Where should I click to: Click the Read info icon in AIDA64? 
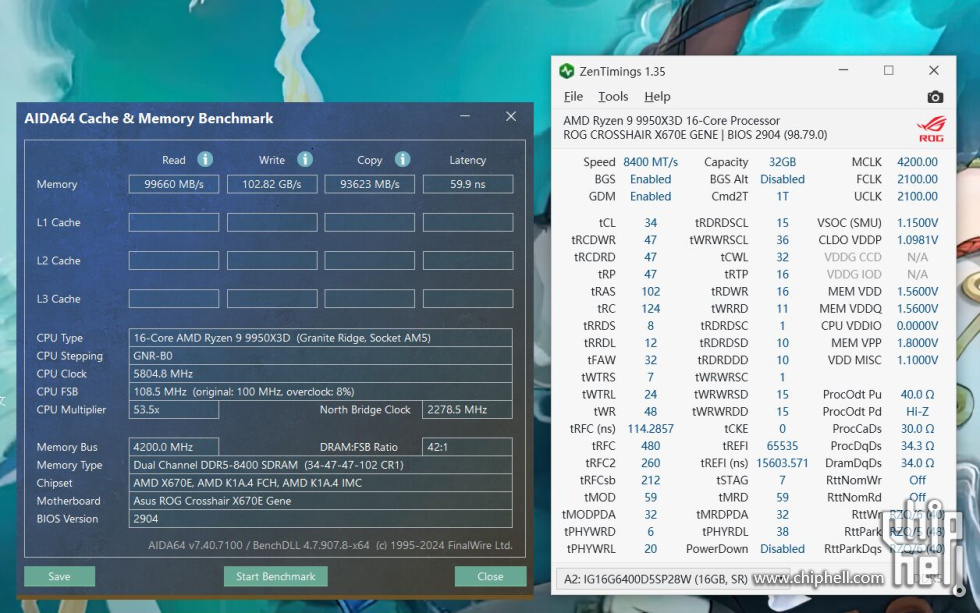point(205,159)
